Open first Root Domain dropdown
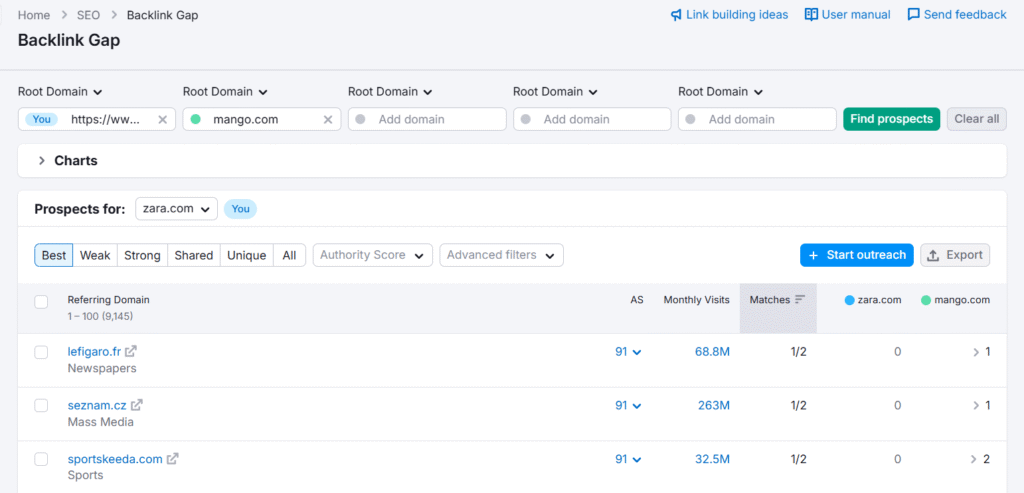1024x493 pixels. click(60, 92)
